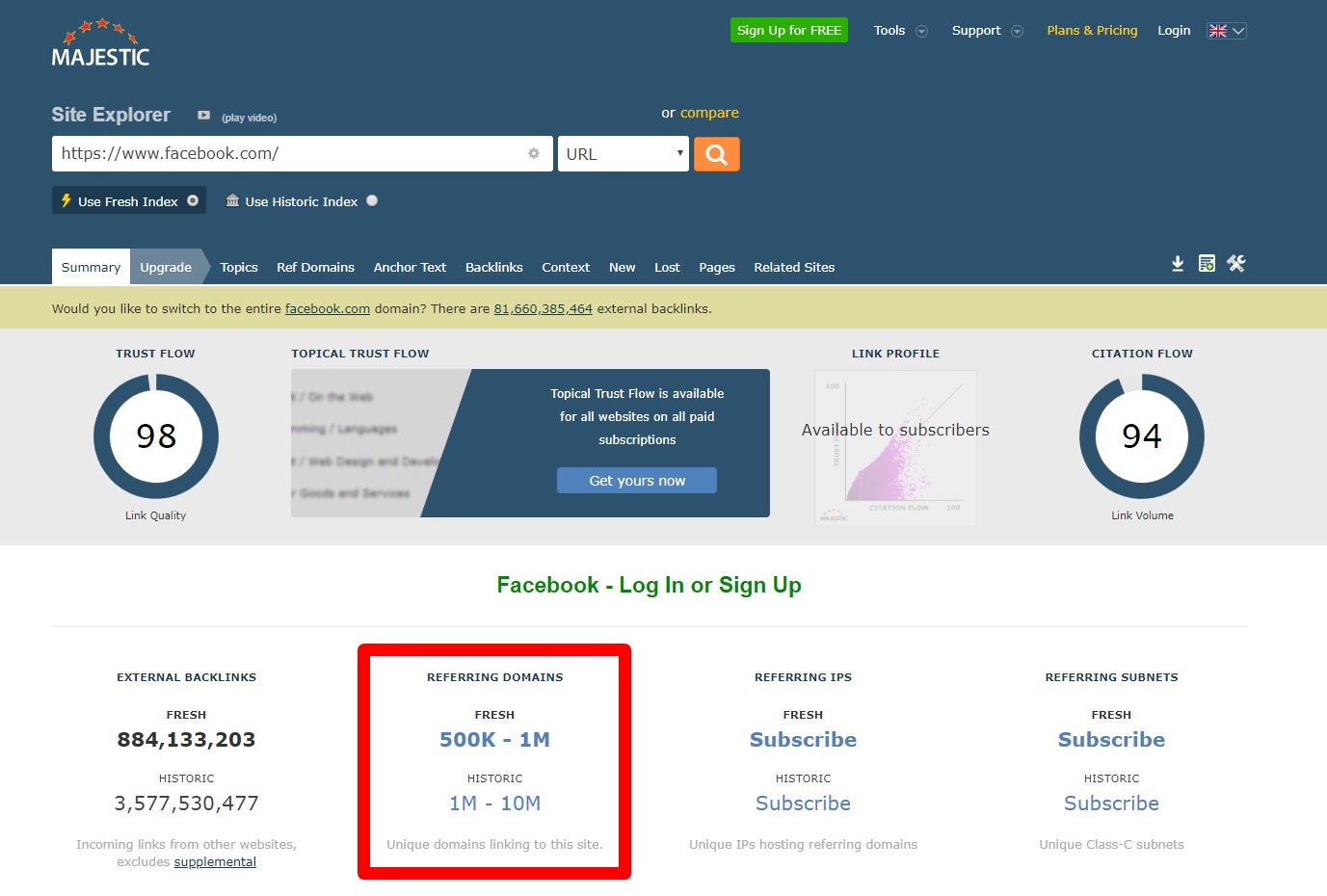Click Fresh Subscribe under Referring IPs

(x=803, y=739)
